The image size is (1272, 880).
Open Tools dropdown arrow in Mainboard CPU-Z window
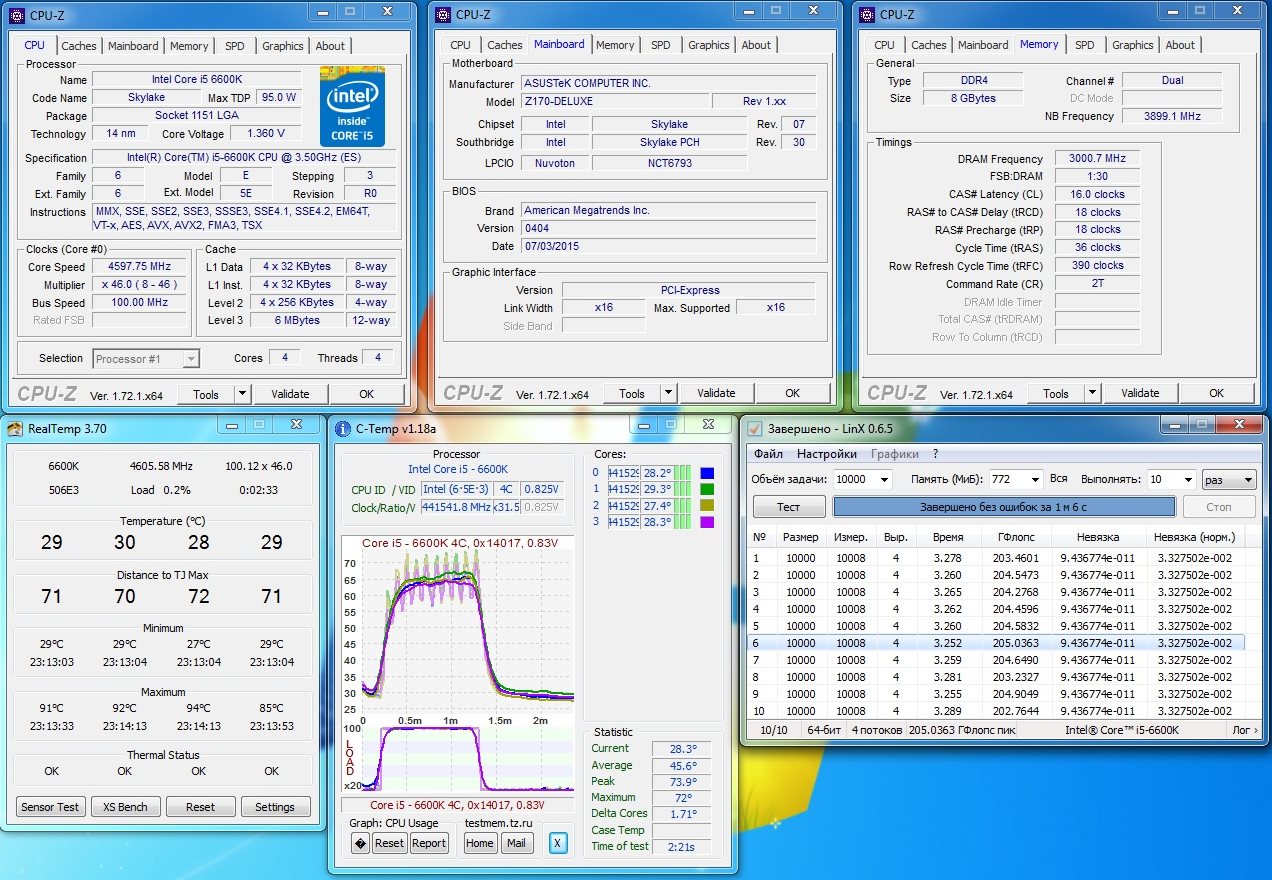point(666,394)
